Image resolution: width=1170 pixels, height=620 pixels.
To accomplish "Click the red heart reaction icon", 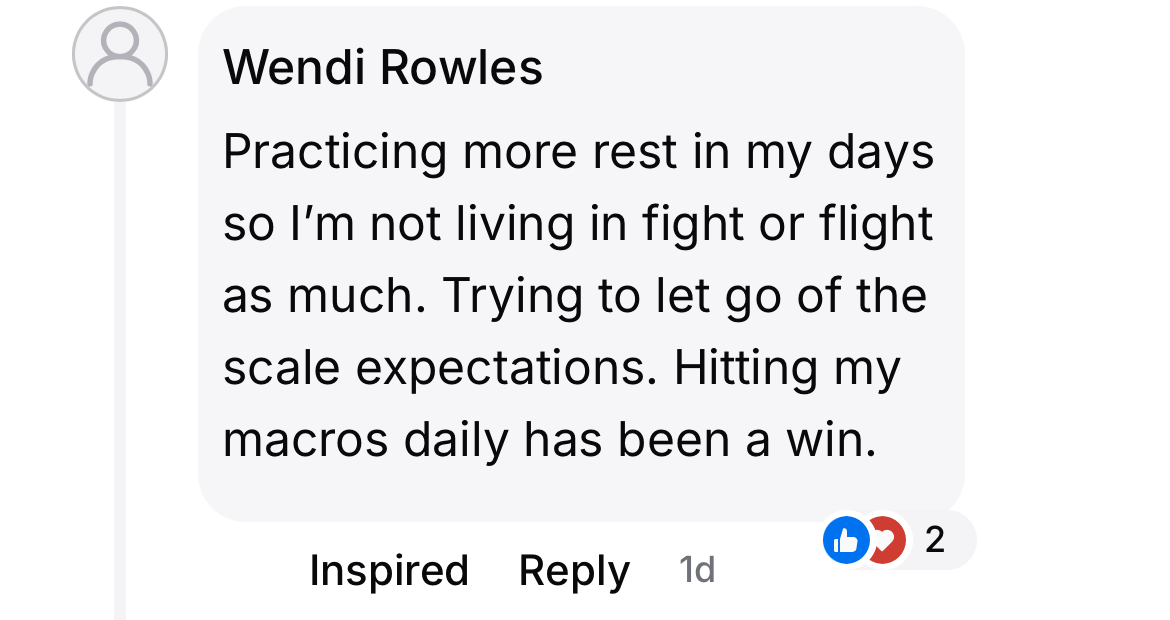I will pyautogui.click(x=887, y=541).
